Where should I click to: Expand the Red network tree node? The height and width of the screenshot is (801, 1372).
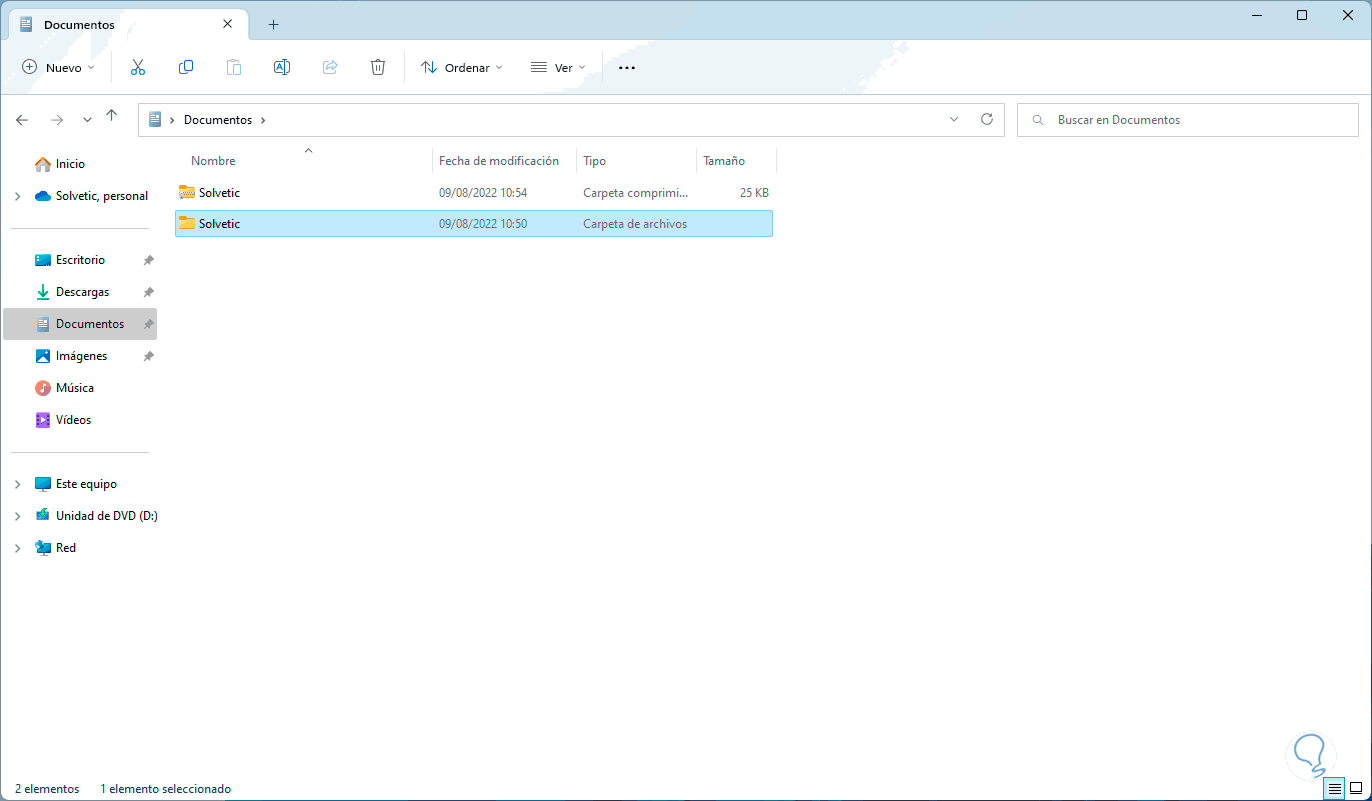coord(18,548)
